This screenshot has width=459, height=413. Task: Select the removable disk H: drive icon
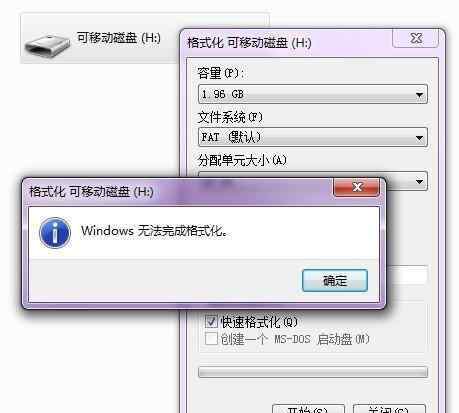(47, 46)
